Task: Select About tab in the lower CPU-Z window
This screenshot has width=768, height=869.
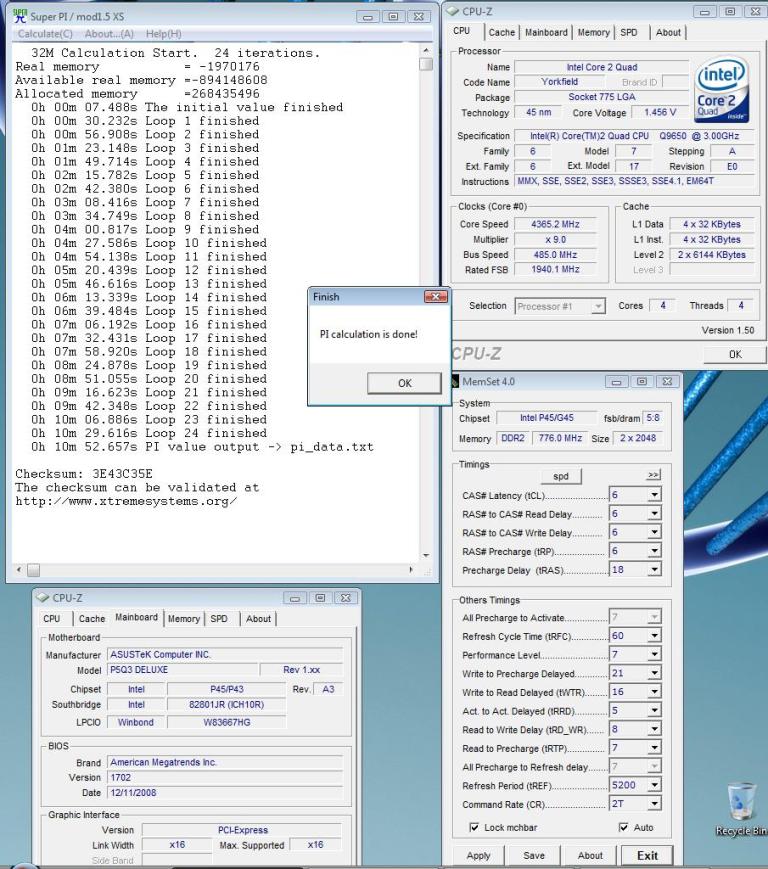Action: click(258, 618)
